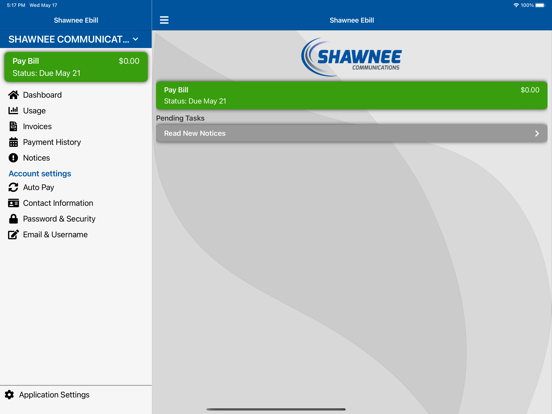
Task: Click the battery indicator in status bar
Action: pos(540,5)
